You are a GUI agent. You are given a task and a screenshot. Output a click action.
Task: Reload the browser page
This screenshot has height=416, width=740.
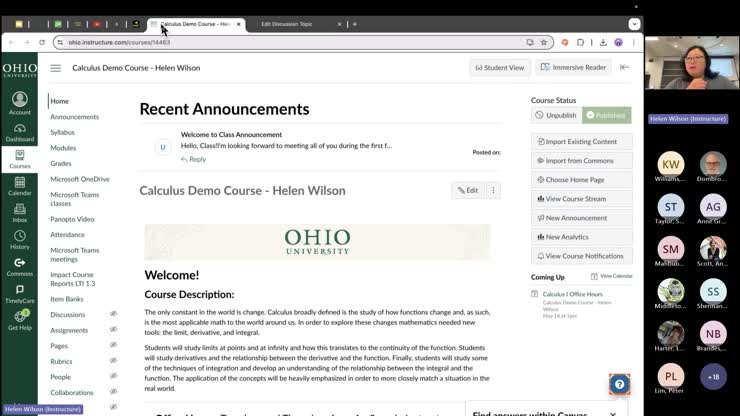tap(42, 42)
